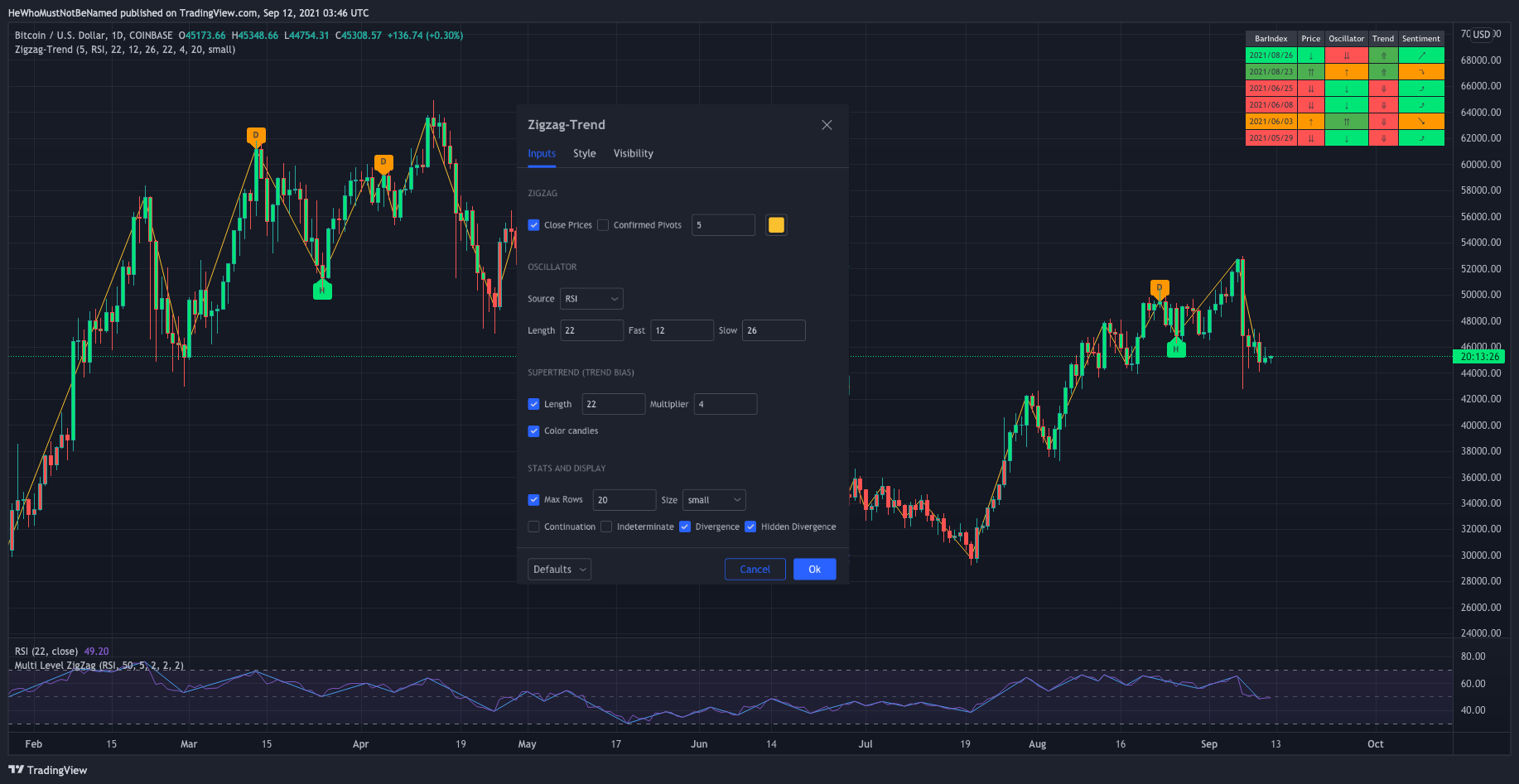1519x784 pixels.
Task: Click Price arrows in the 2021/08/23 row
Action: coord(1311,72)
